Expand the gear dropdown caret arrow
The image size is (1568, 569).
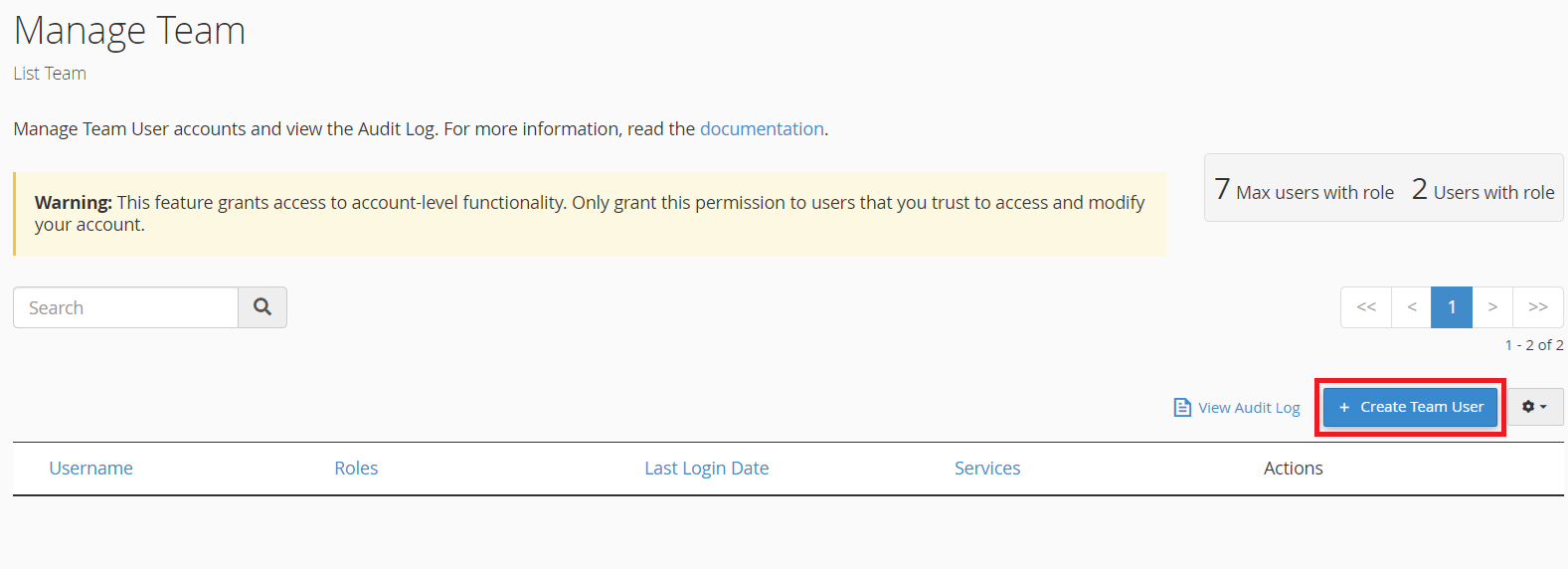point(1543,407)
